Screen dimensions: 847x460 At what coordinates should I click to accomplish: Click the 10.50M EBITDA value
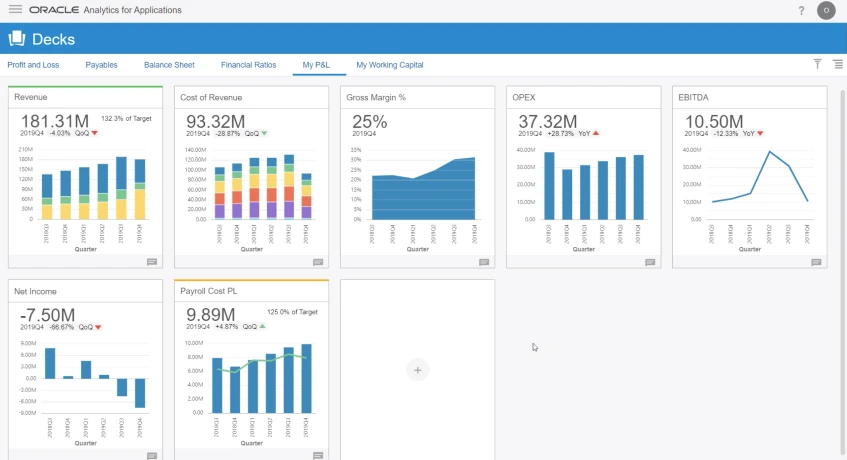click(x=714, y=121)
